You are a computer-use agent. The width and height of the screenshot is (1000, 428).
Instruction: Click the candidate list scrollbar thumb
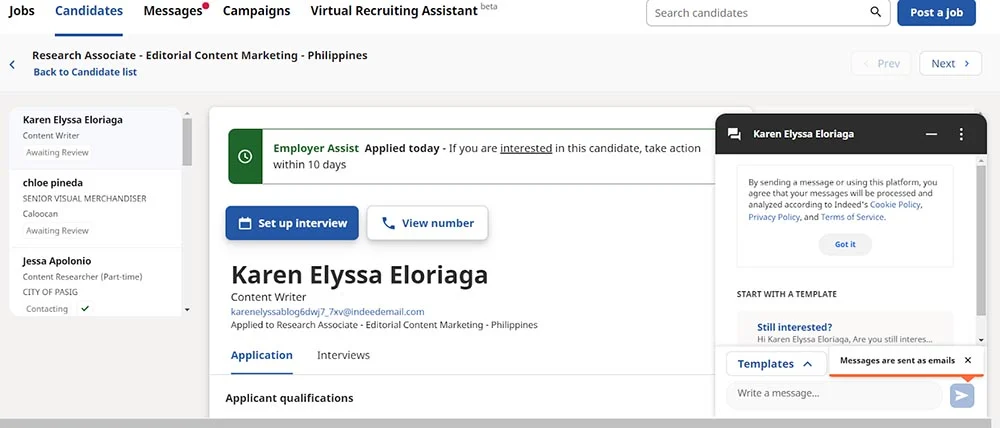tap(187, 142)
